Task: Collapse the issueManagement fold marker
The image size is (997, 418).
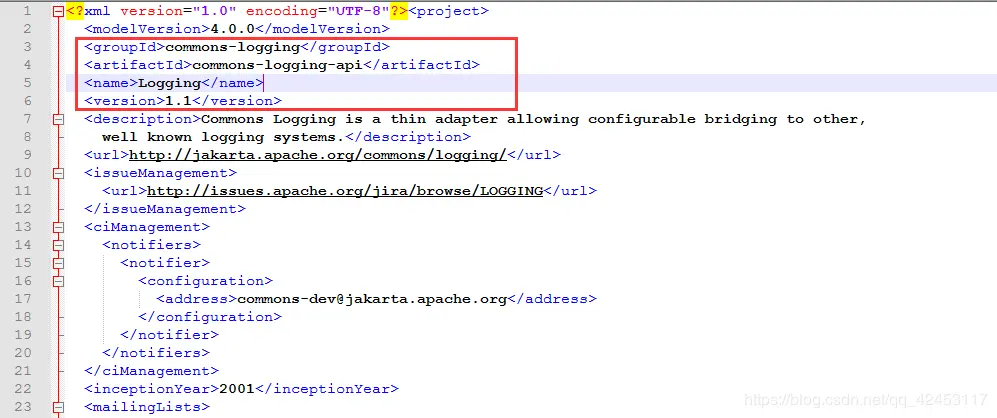Action: coord(58,173)
